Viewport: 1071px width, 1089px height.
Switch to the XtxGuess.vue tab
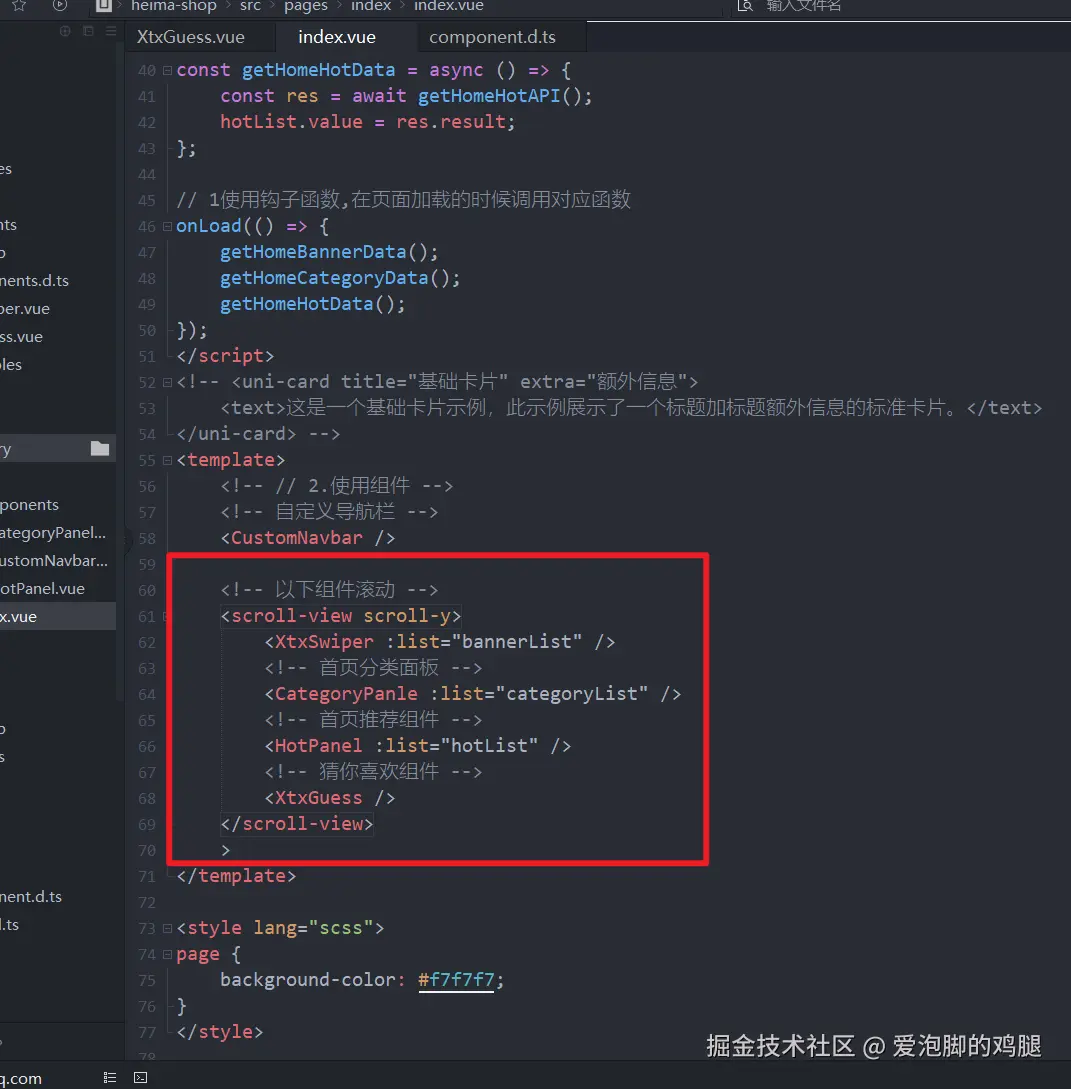191,37
